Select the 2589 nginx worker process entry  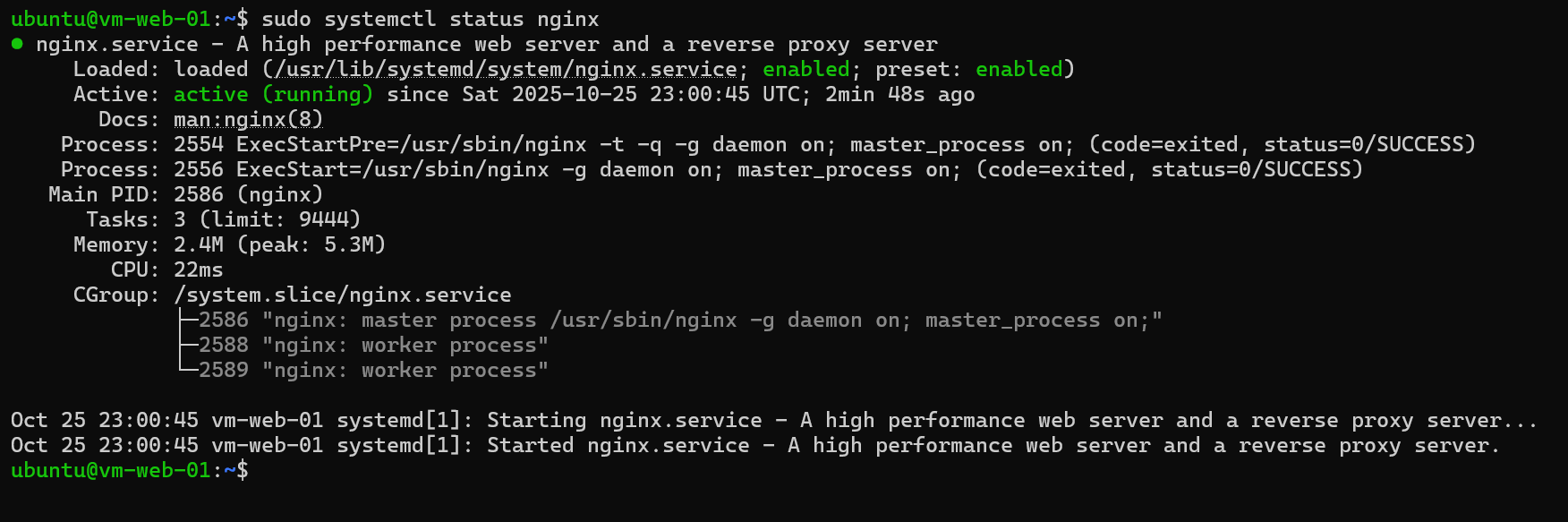pyautogui.click(x=372, y=371)
